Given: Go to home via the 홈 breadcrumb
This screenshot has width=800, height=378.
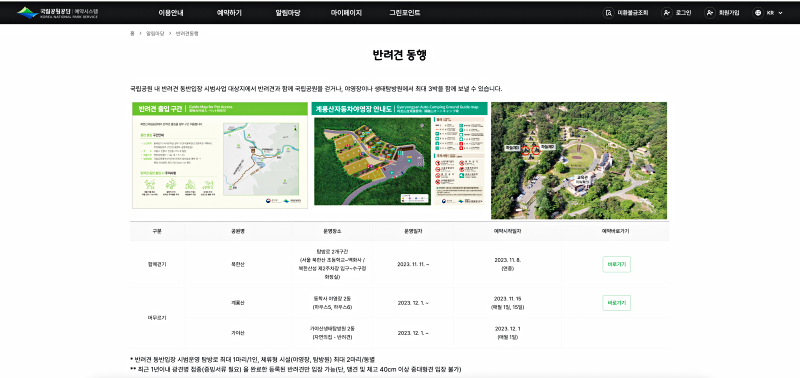Looking at the screenshot, I should click(x=132, y=34).
